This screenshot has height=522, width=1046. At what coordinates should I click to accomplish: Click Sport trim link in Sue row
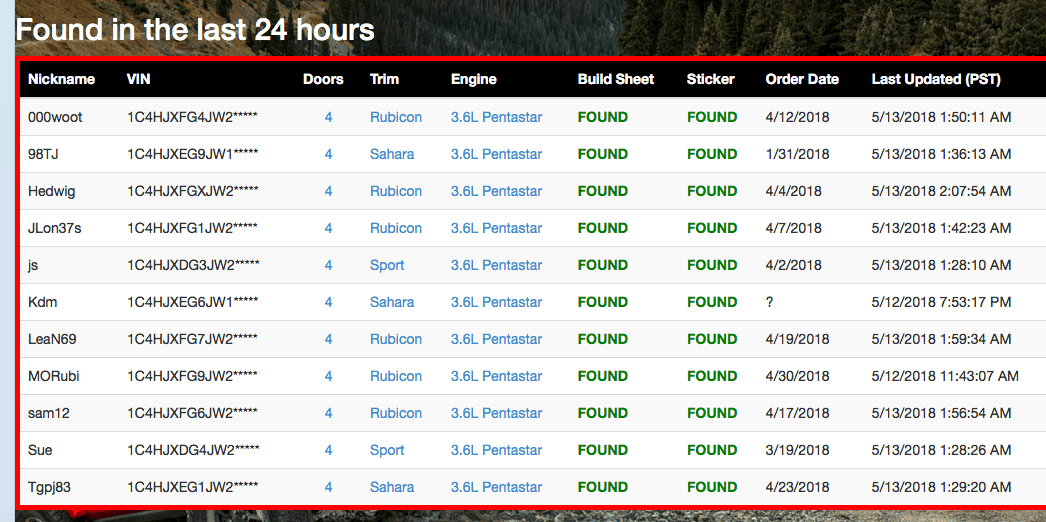click(387, 450)
